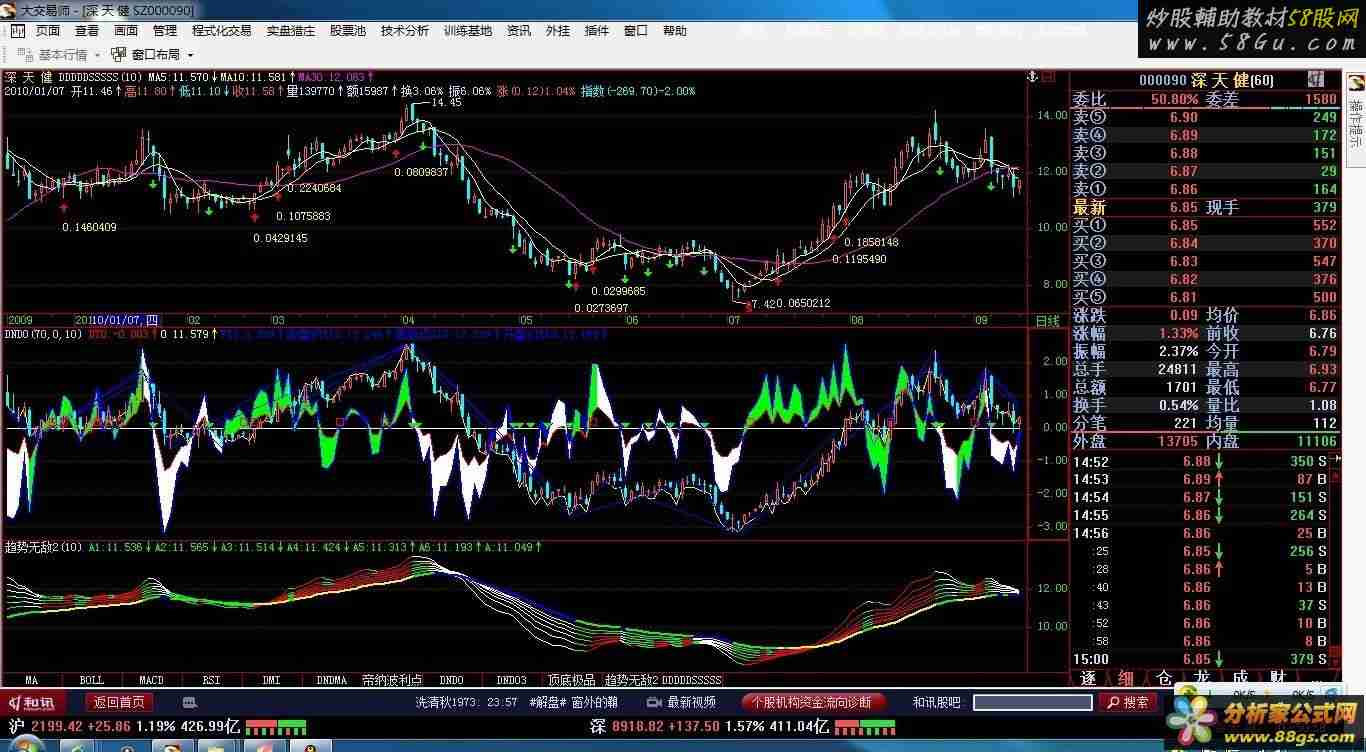1366x752 pixels.
Task: Click the 和讯股吧 search input field
Action: (1033, 702)
